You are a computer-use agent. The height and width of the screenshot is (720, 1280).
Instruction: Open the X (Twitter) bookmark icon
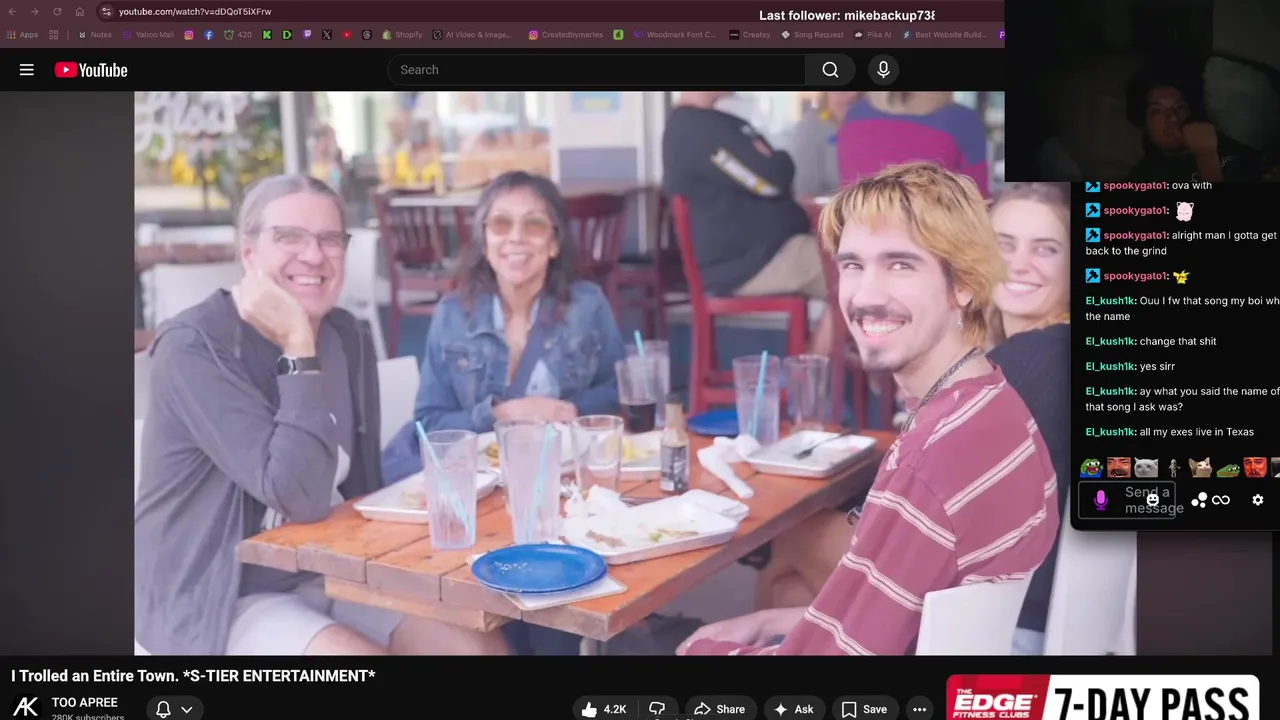click(x=327, y=34)
